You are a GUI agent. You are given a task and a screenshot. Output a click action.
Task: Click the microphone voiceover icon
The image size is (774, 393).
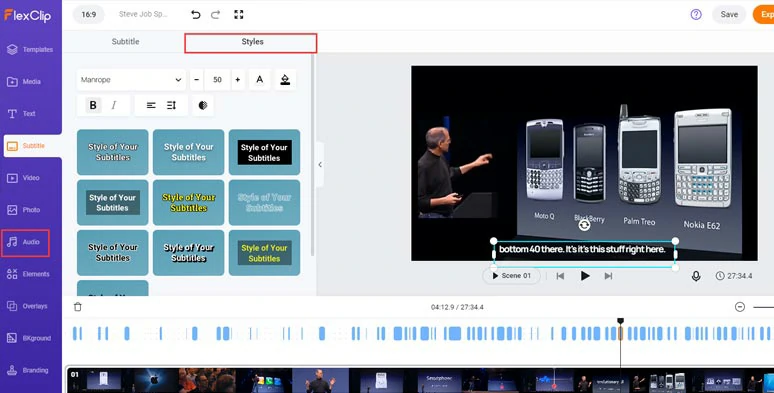[696, 275]
